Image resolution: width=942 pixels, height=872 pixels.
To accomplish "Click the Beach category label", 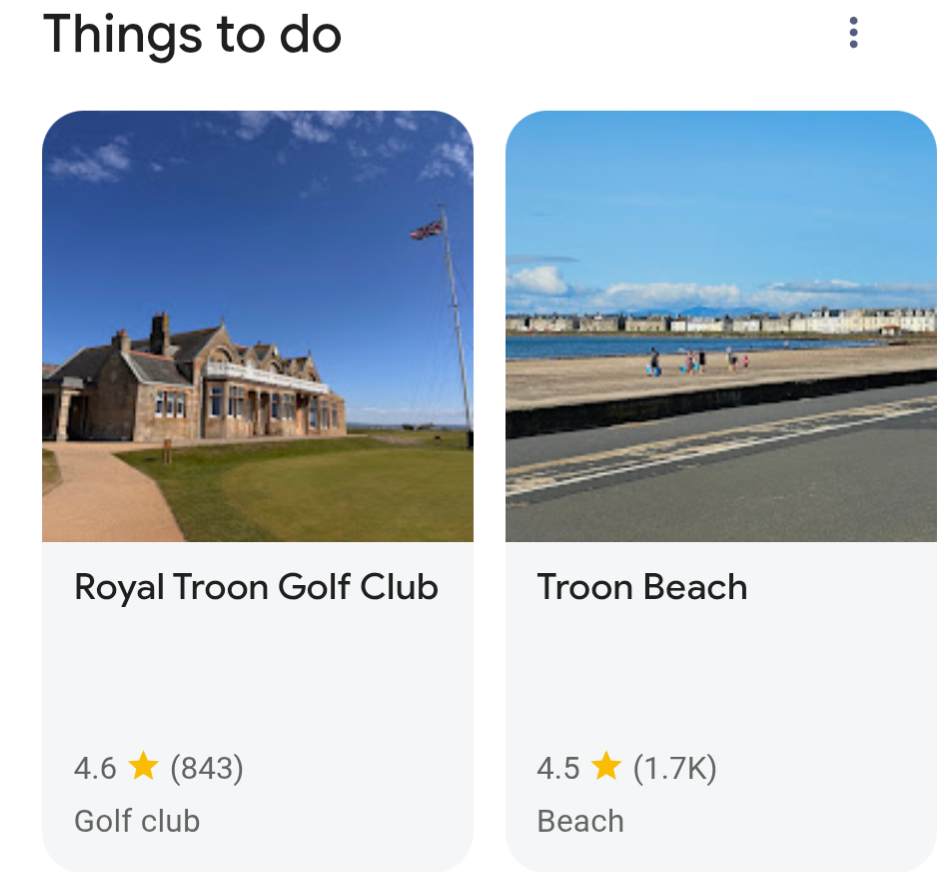I will 580,821.
